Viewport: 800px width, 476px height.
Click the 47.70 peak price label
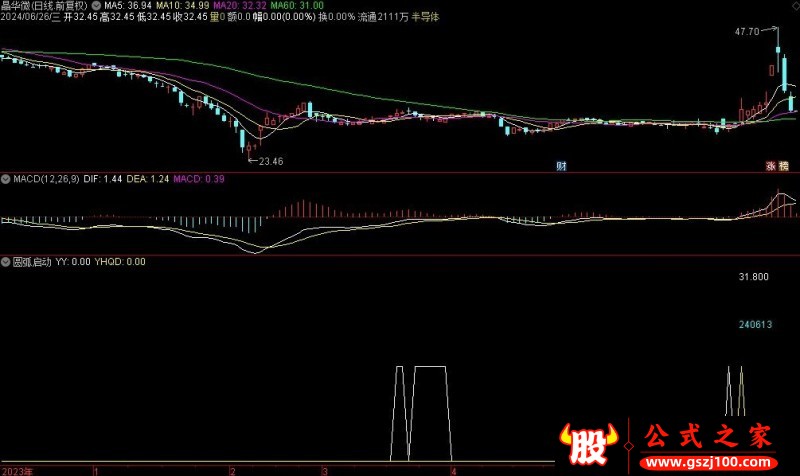point(747,32)
